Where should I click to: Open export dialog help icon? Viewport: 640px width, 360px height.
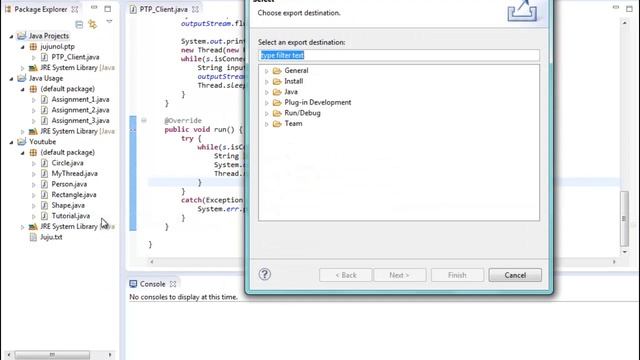(264, 274)
